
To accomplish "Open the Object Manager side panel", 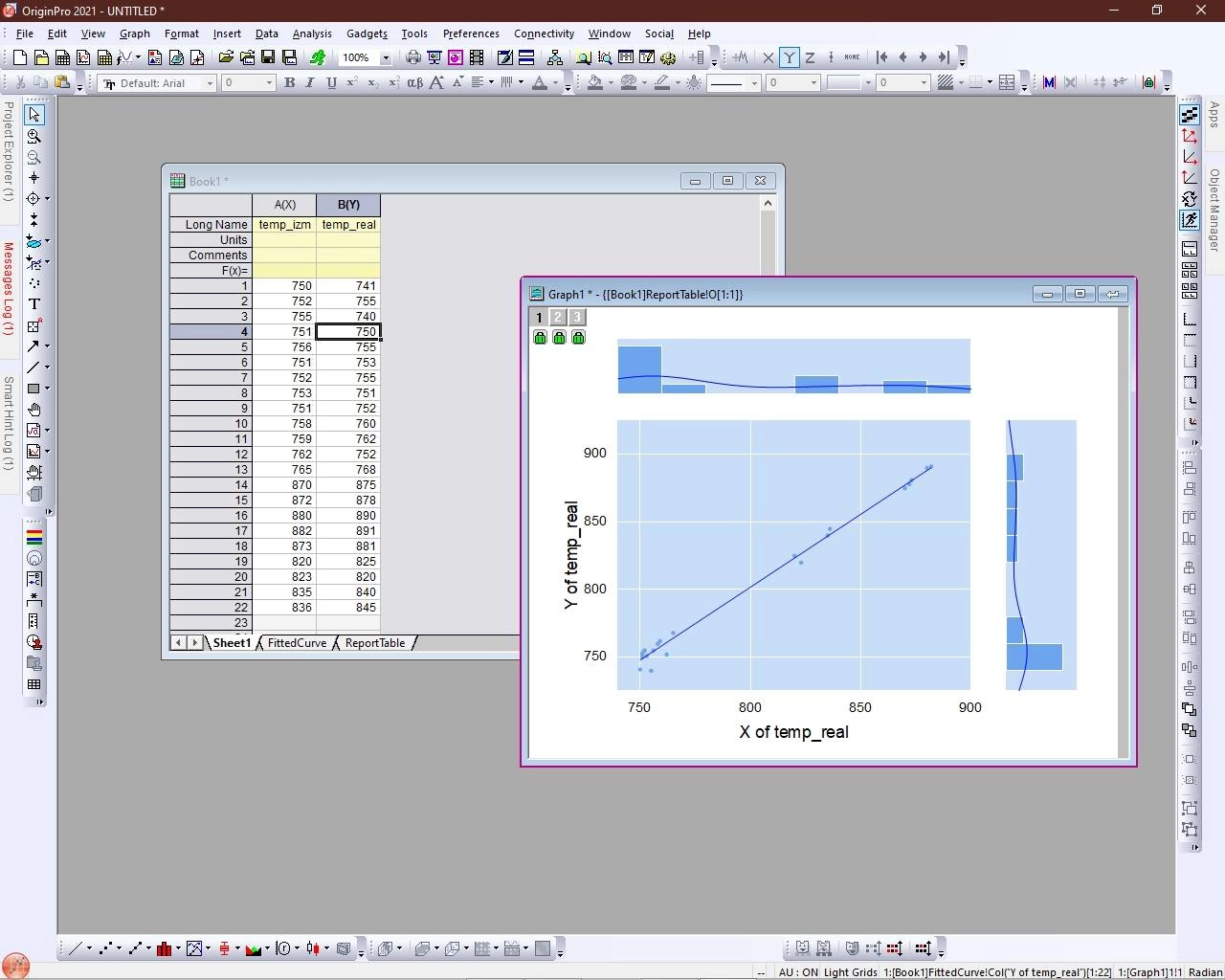I will click(x=1214, y=211).
